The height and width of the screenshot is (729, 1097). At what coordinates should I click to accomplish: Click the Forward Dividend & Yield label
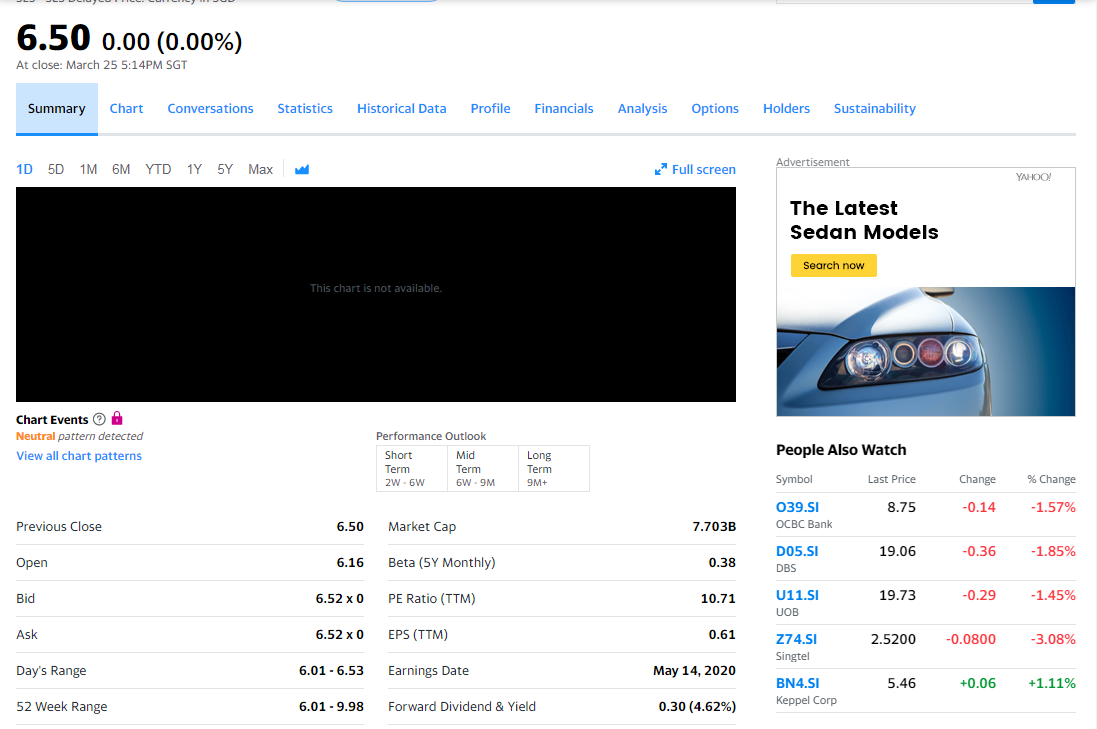(x=462, y=707)
